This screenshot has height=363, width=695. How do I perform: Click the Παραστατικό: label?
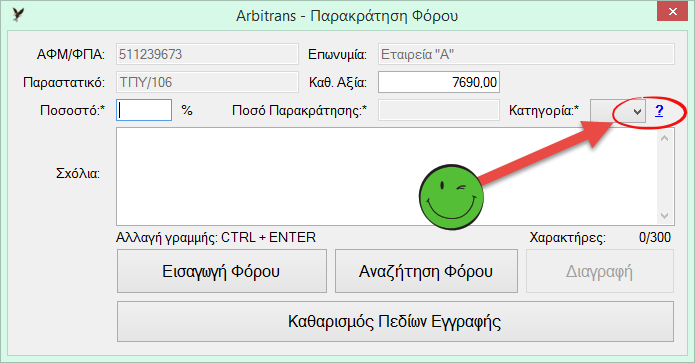(64, 82)
